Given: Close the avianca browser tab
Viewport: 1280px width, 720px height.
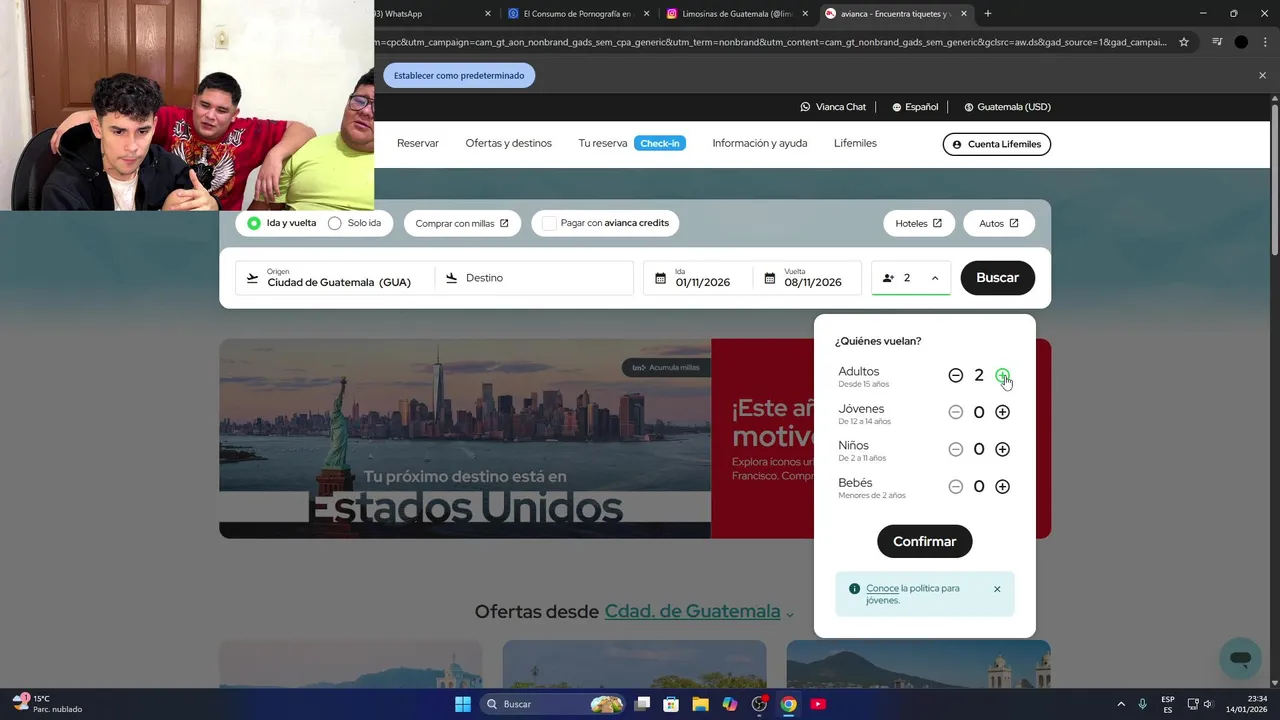Looking at the screenshot, I should click(x=964, y=14).
